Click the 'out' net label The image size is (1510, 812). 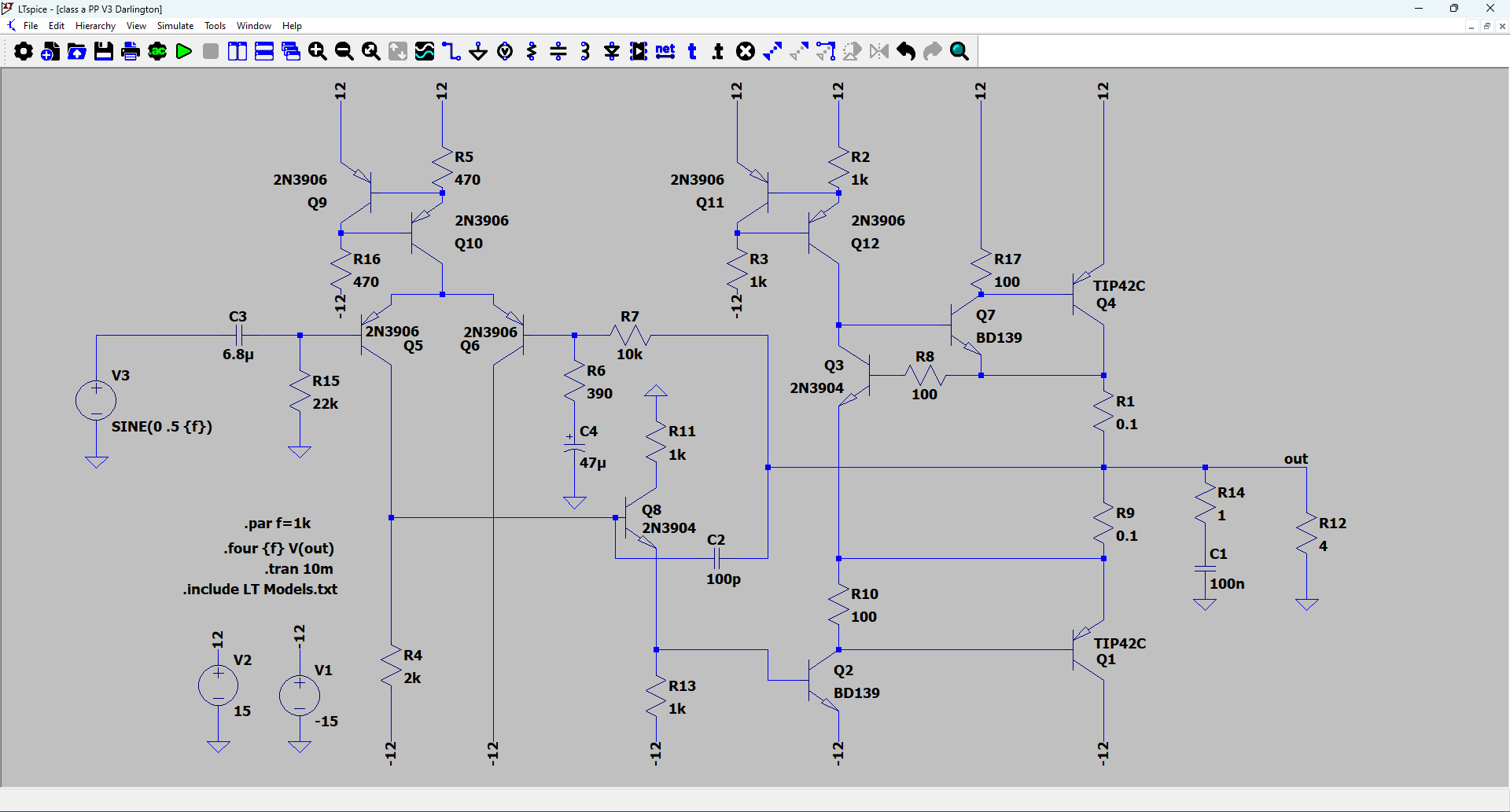coord(1296,459)
